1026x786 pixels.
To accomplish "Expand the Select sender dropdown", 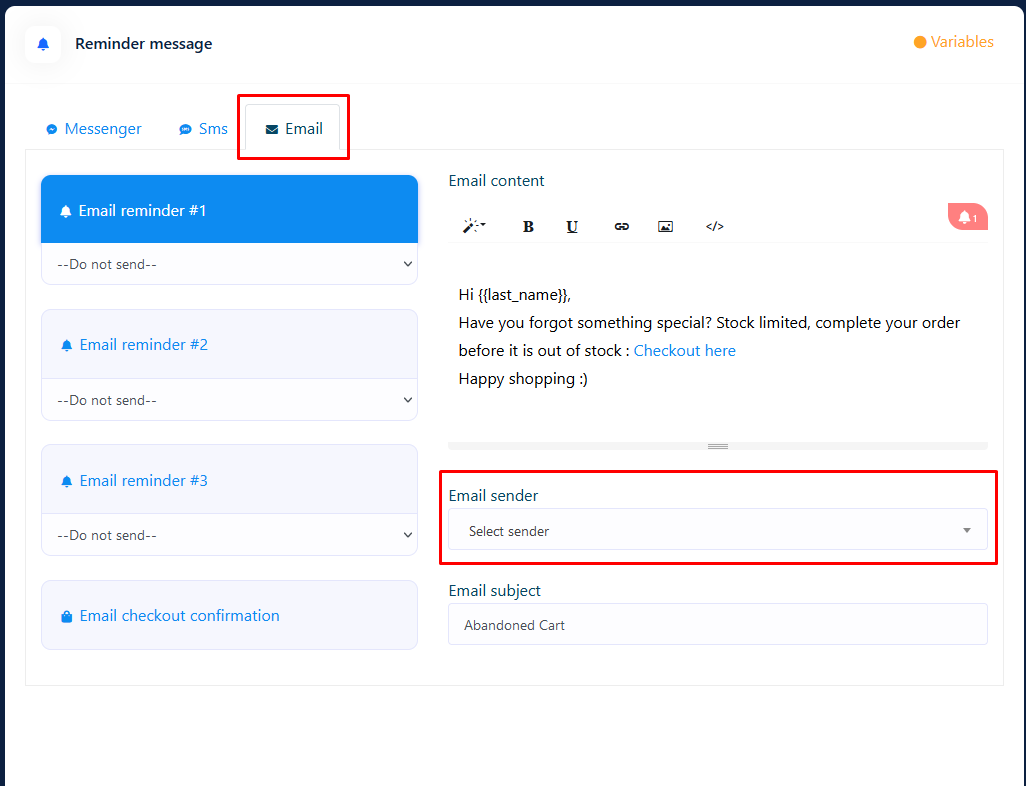I will point(717,531).
